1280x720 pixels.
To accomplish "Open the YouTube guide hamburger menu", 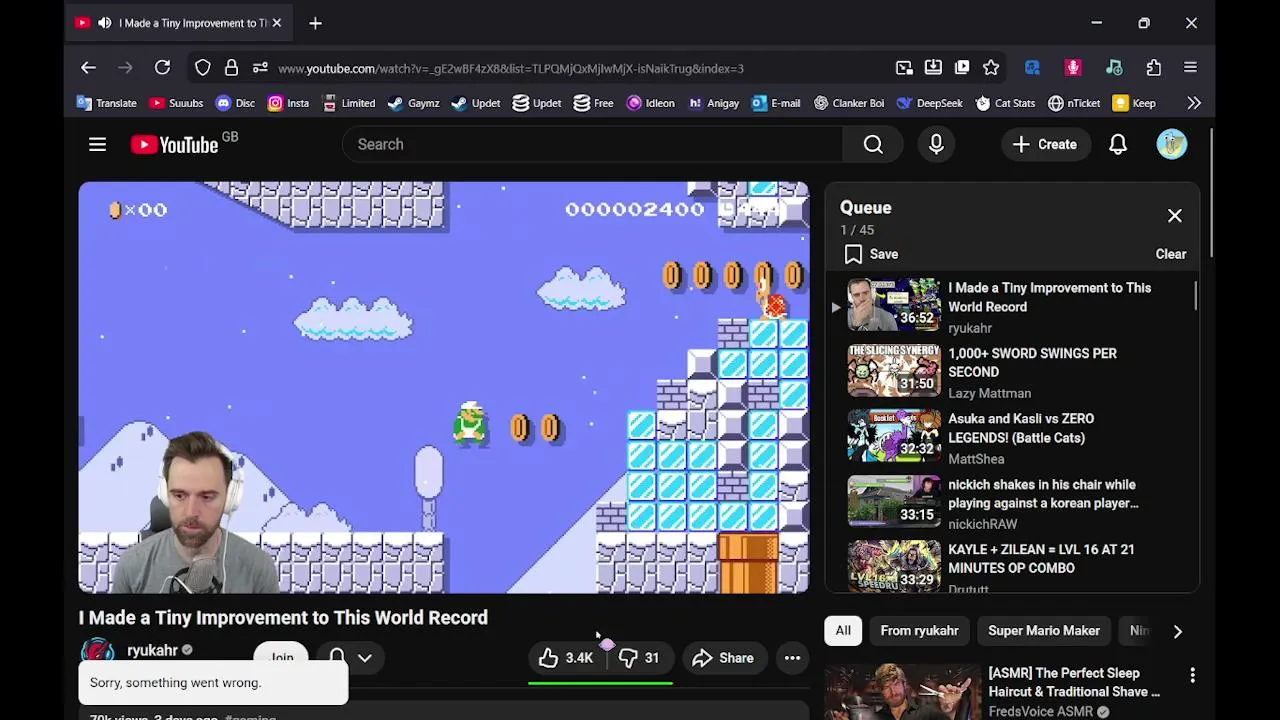I will click(x=97, y=145).
